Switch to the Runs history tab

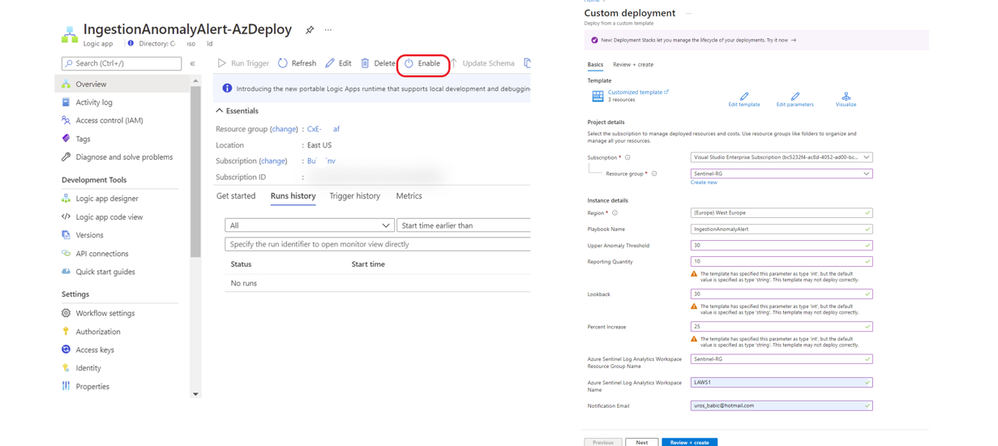[293, 196]
